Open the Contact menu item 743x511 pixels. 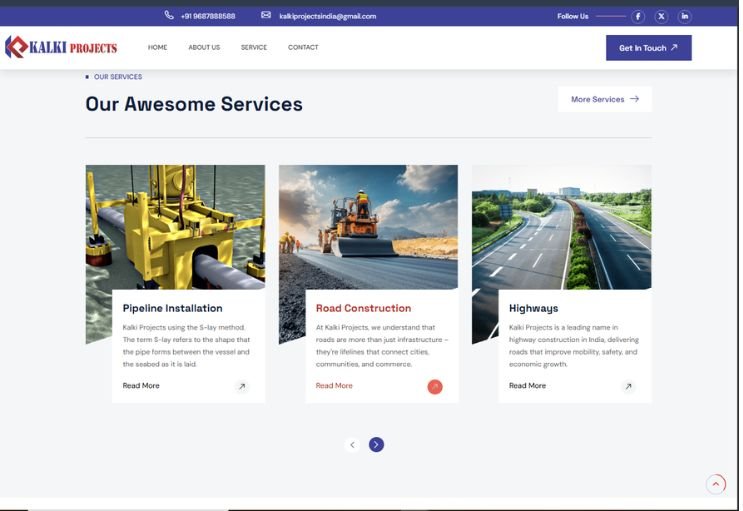click(303, 47)
